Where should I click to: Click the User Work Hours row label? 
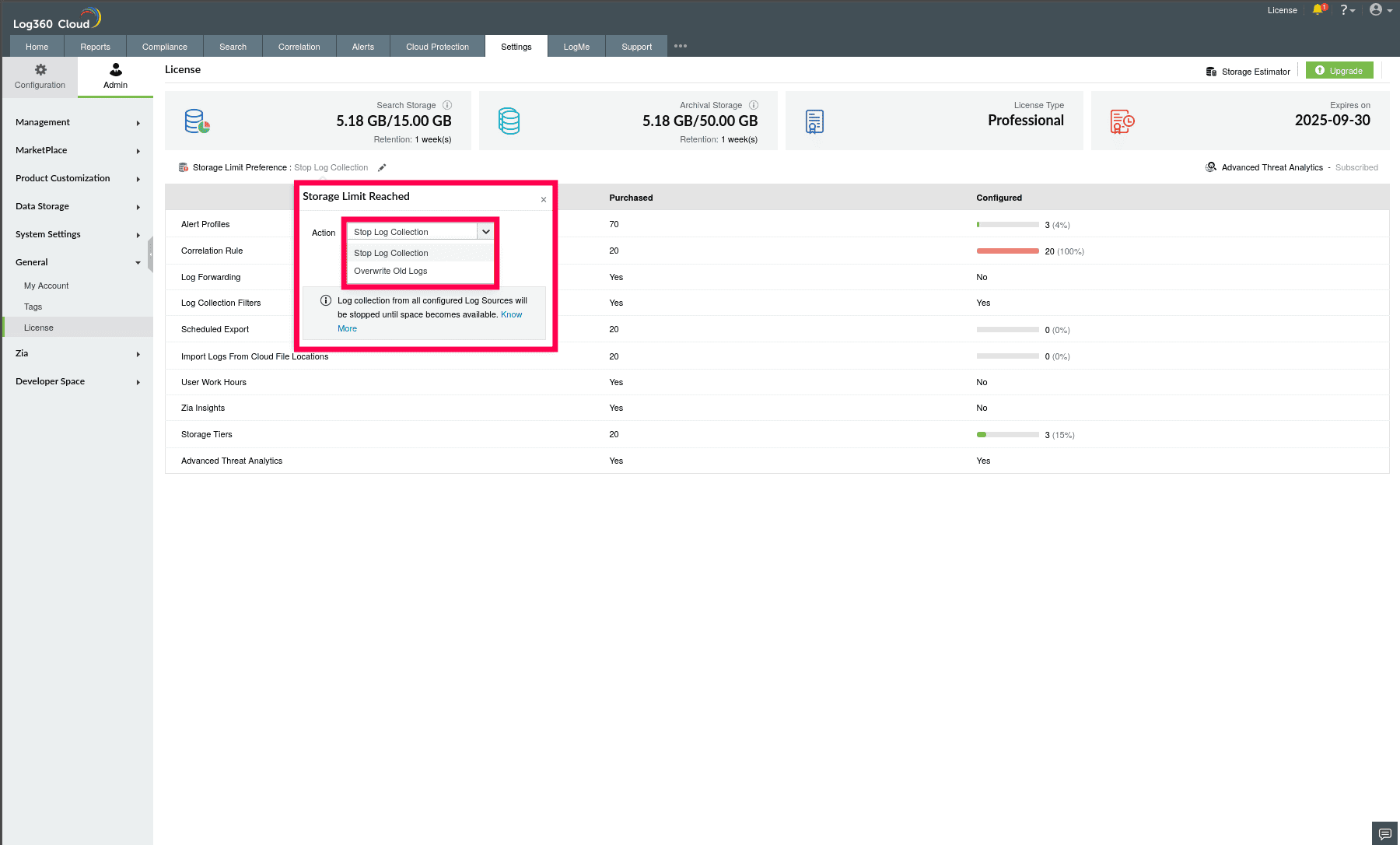click(x=214, y=382)
